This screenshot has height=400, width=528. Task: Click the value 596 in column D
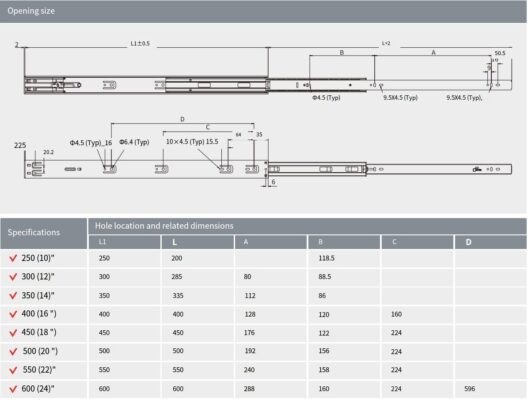pos(469,389)
